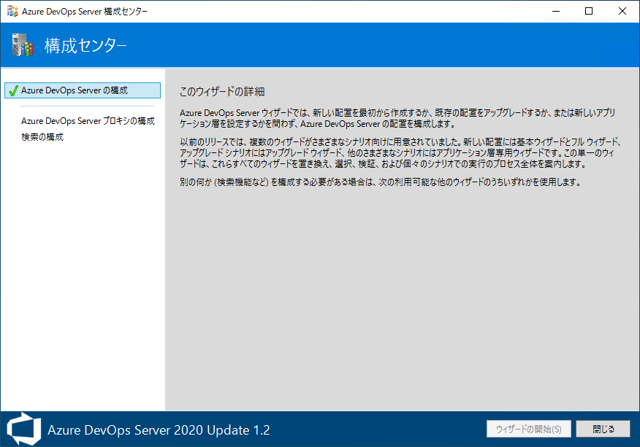Click the paragraph starting with 別の何か

[x=380, y=182]
